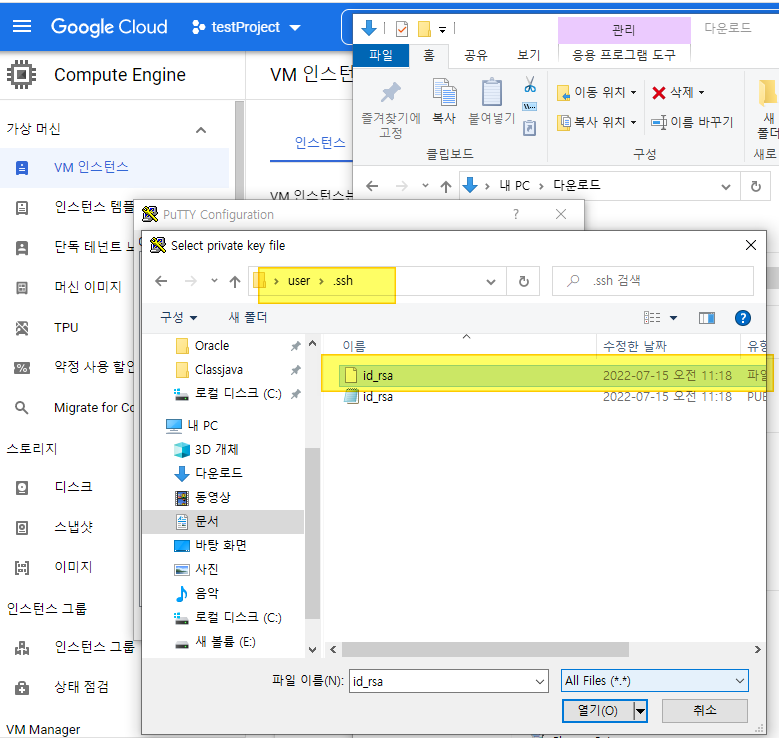Select 새 볼륨 (E:) drive in dialog tree
The image size is (779, 738).
pos(226,642)
